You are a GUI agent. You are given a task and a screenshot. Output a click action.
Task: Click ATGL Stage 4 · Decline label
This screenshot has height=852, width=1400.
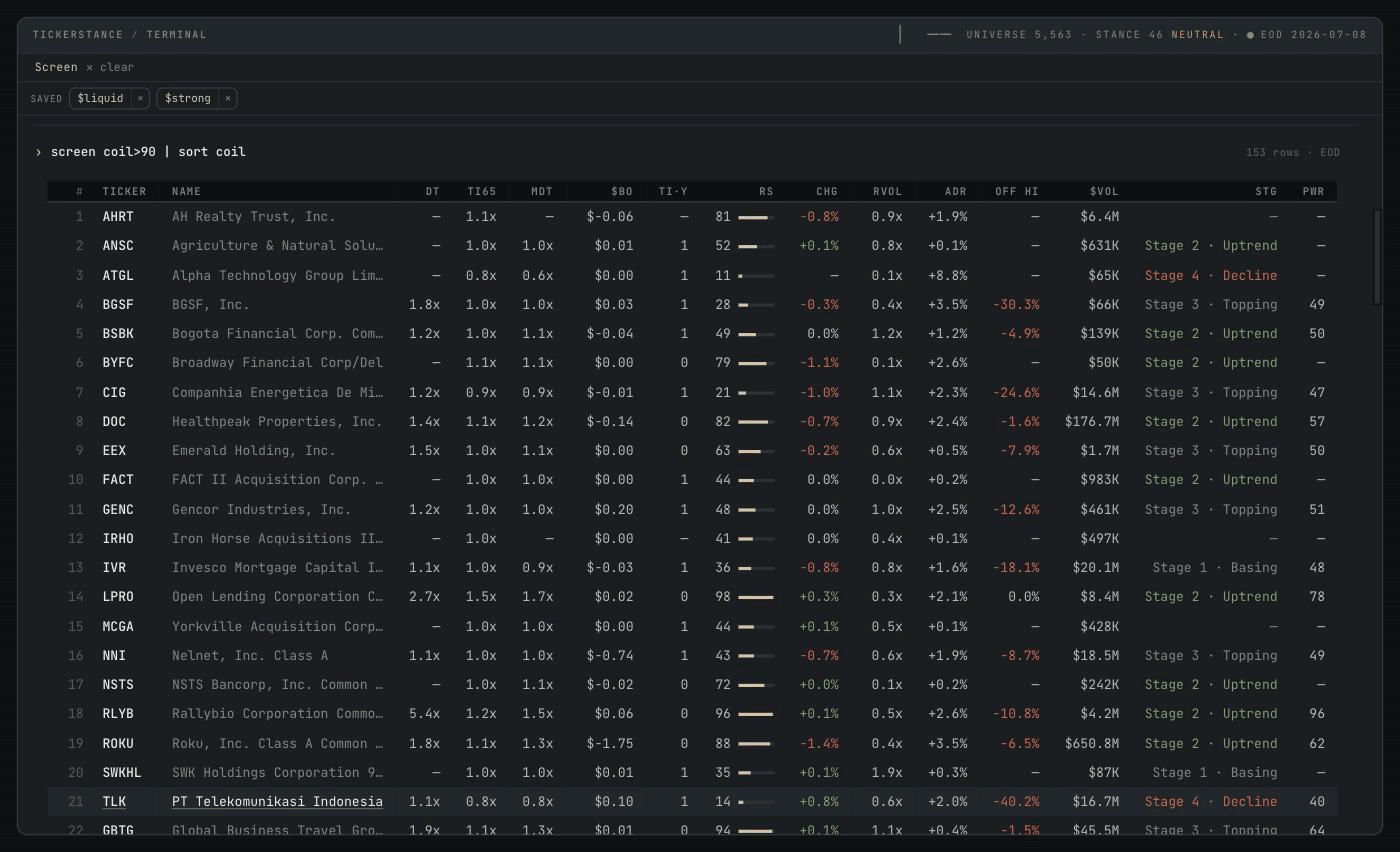[x=1211, y=275]
